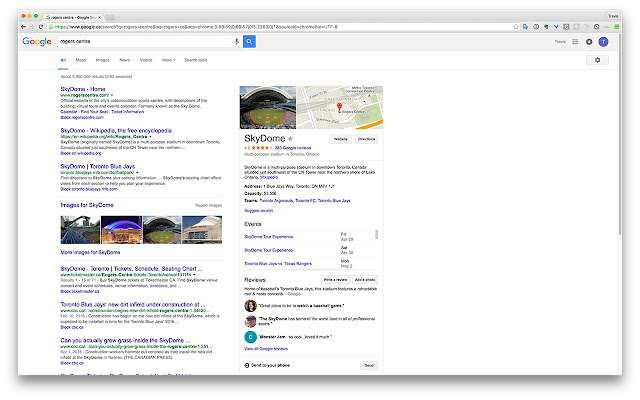Image resolution: width=640 pixels, height=400 pixels.
Task: Open the SkyDome - Home result
Action: click(x=83, y=89)
